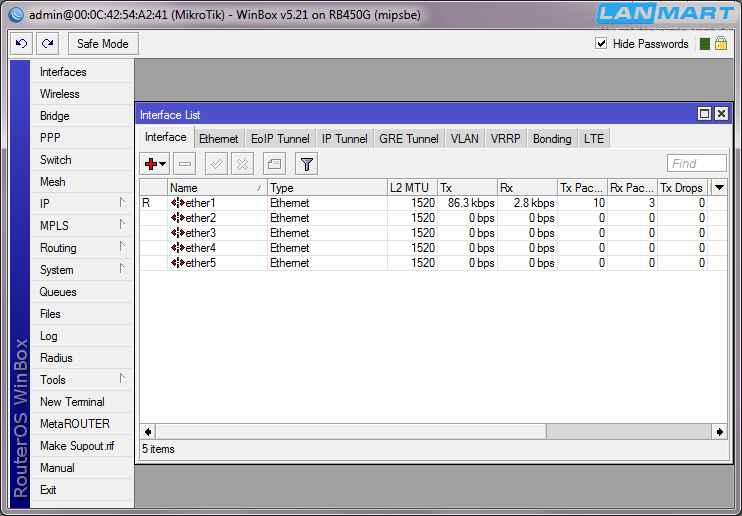
Task: Open Log in the sidebar
Action: (82, 336)
